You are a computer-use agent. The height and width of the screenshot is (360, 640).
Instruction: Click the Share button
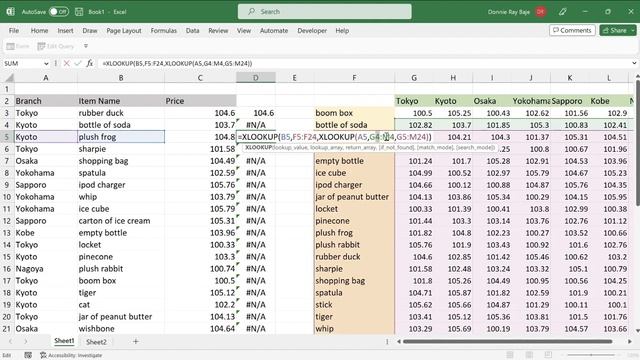tap(615, 31)
